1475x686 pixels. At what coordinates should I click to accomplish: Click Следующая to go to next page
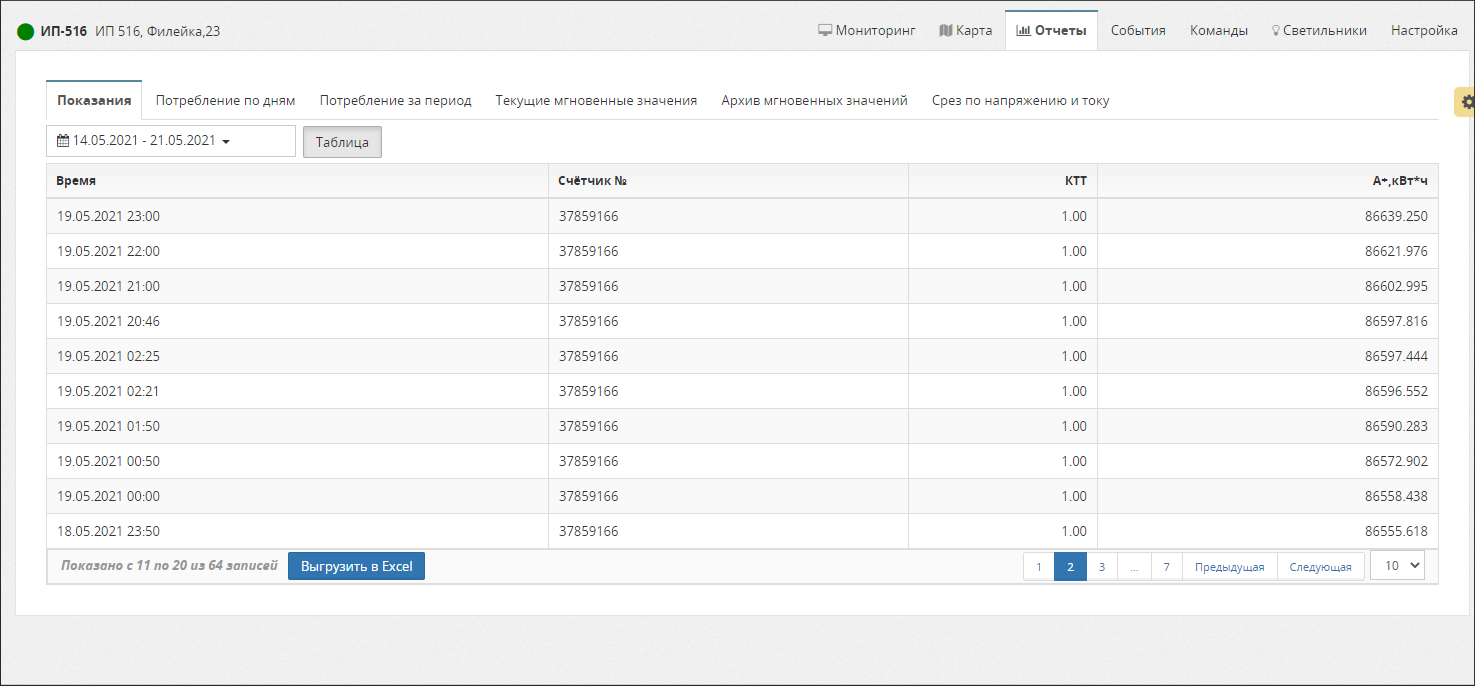[1320, 567]
